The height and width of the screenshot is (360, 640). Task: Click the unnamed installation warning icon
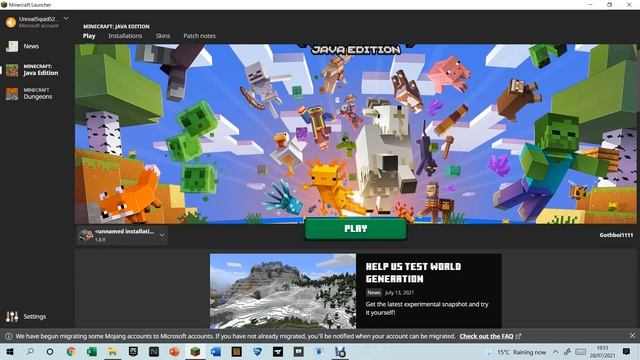(86, 235)
